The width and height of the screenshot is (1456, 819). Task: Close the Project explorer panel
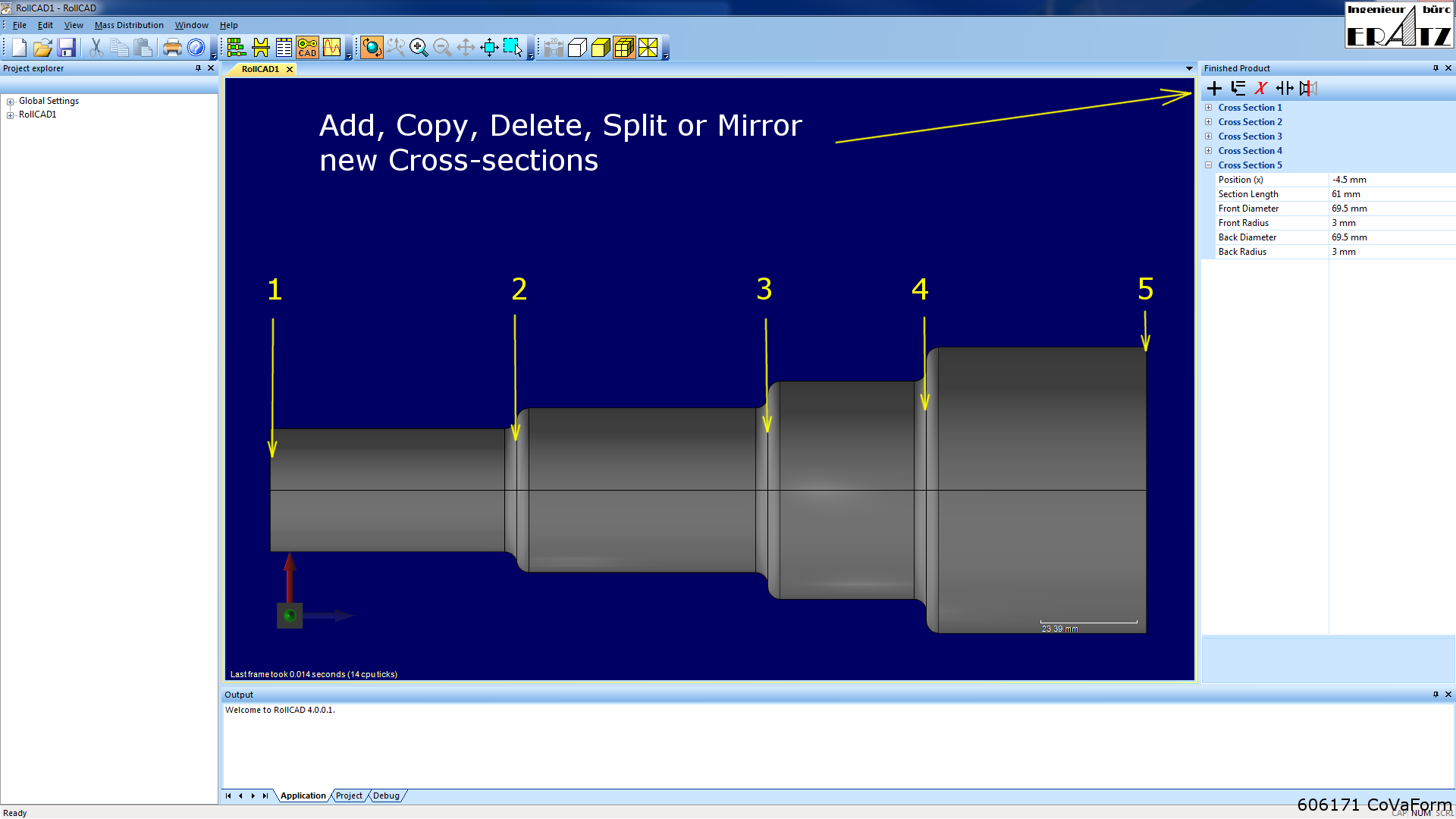click(212, 68)
